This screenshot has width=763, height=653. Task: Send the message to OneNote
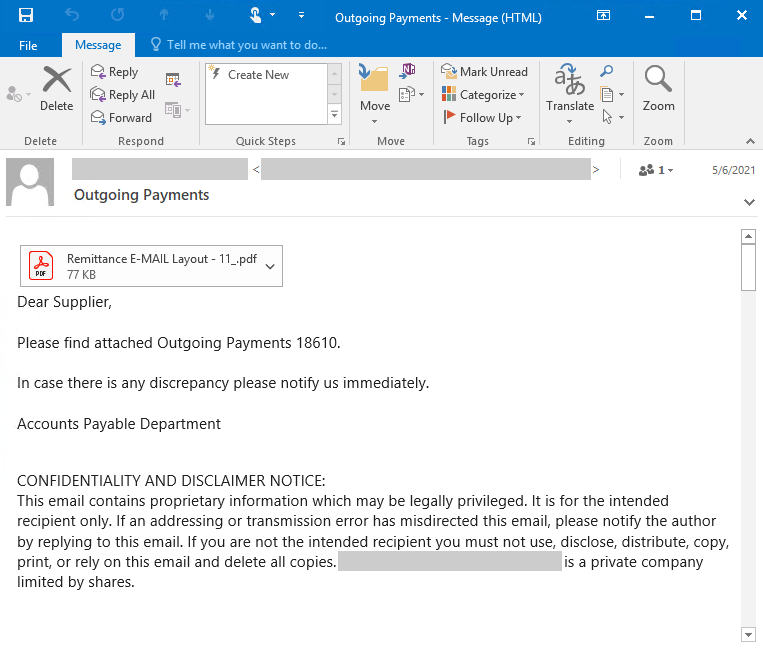point(408,71)
